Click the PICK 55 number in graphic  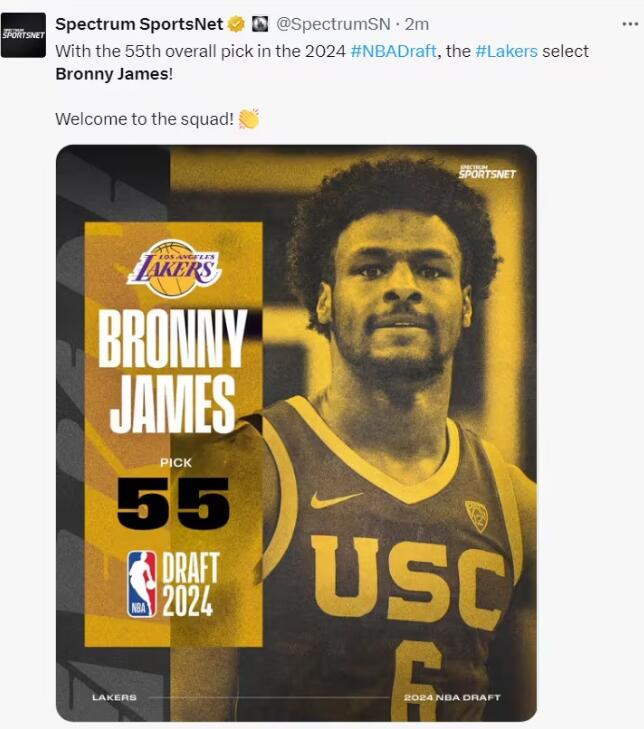point(173,503)
